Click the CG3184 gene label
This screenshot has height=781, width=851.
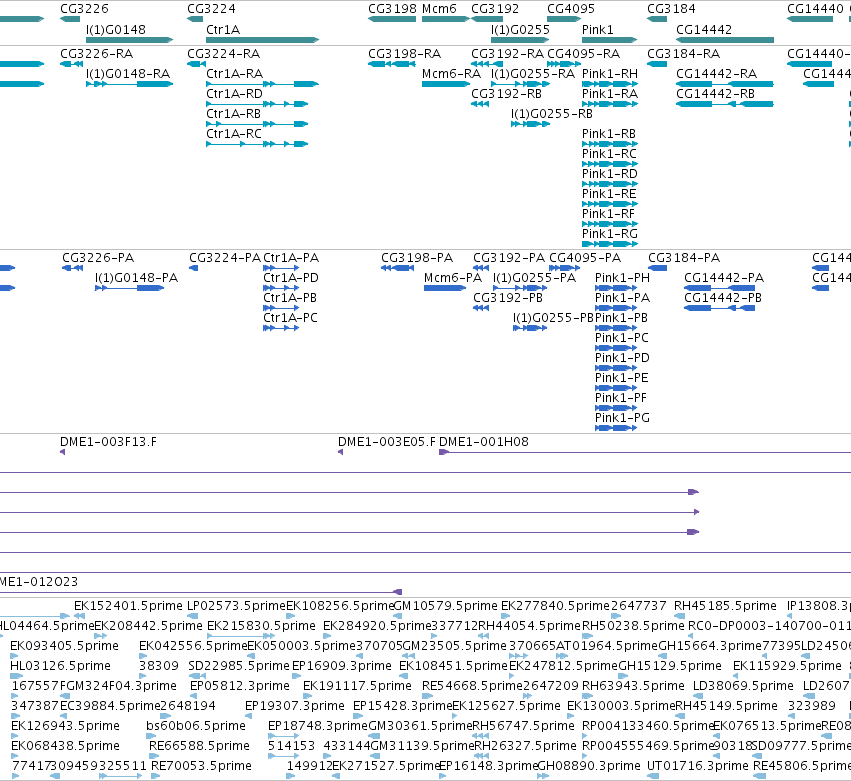pos(671,9)
